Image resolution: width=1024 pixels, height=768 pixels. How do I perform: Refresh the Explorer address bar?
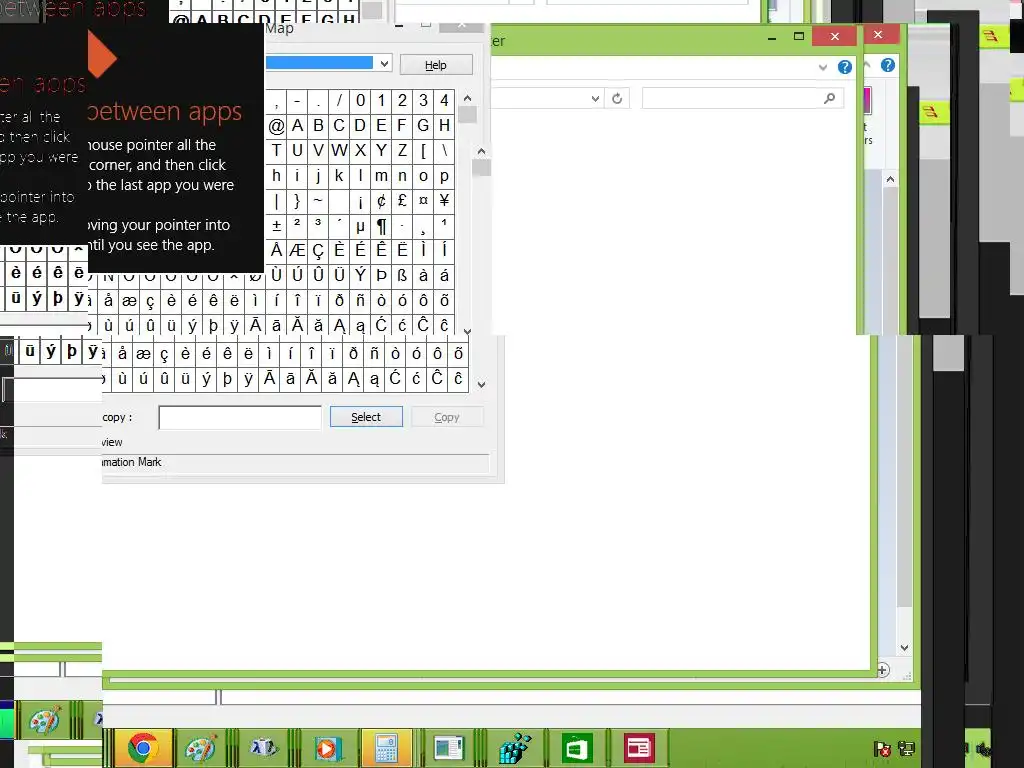(617, 99)
